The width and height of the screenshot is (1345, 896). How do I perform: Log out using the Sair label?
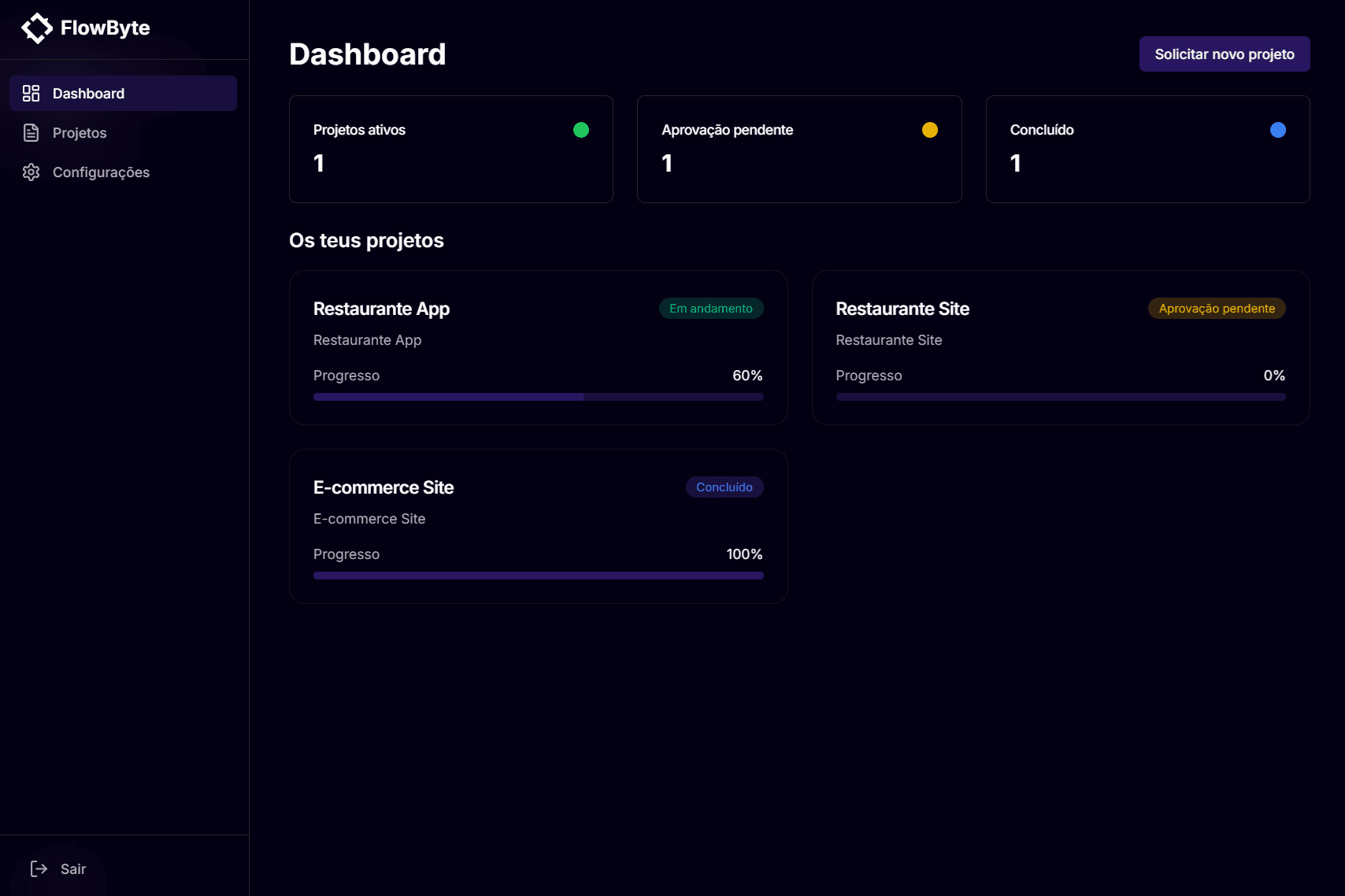coord(73,869)
